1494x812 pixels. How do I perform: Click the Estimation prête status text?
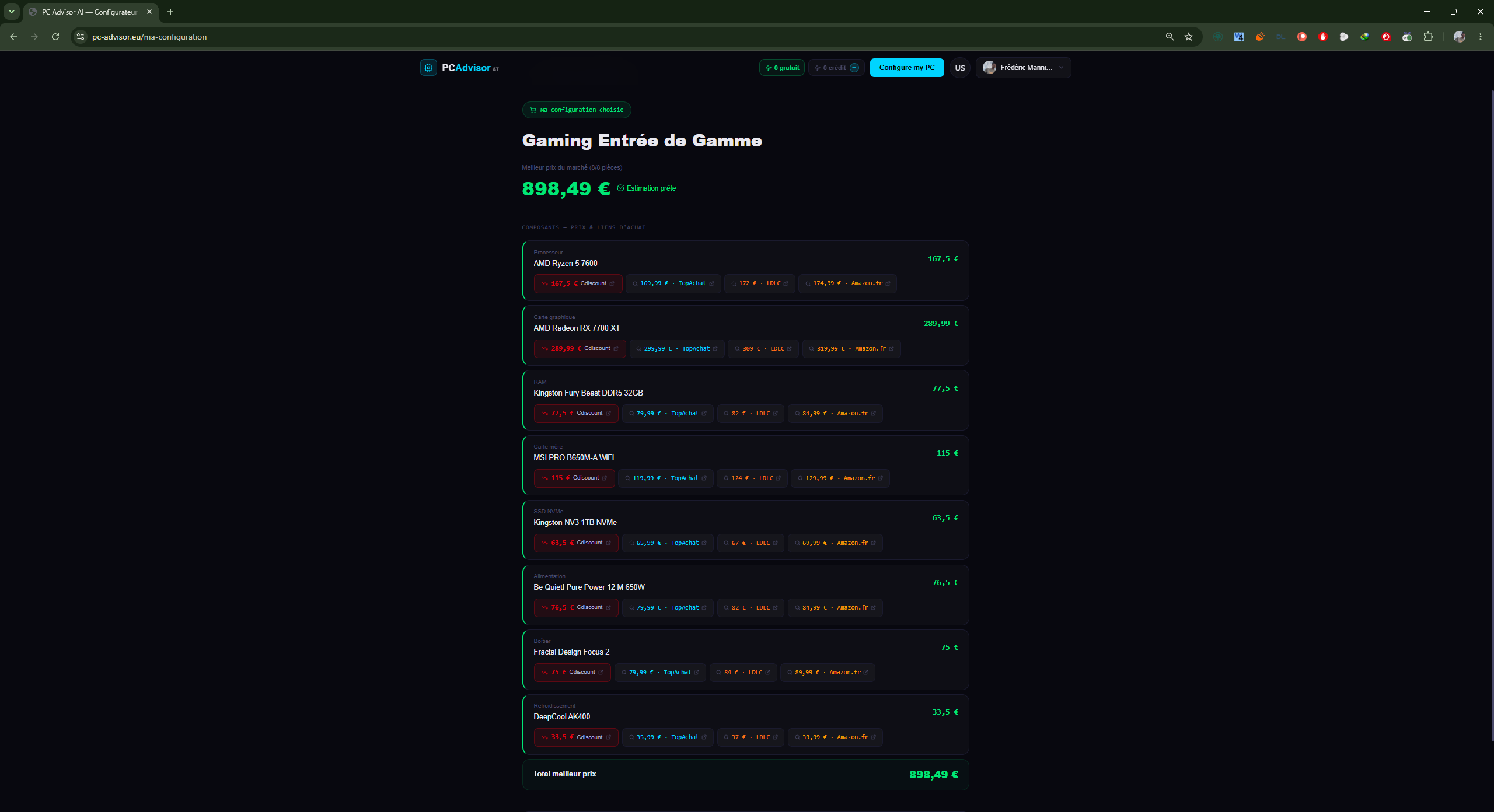[x=651, y=188]
